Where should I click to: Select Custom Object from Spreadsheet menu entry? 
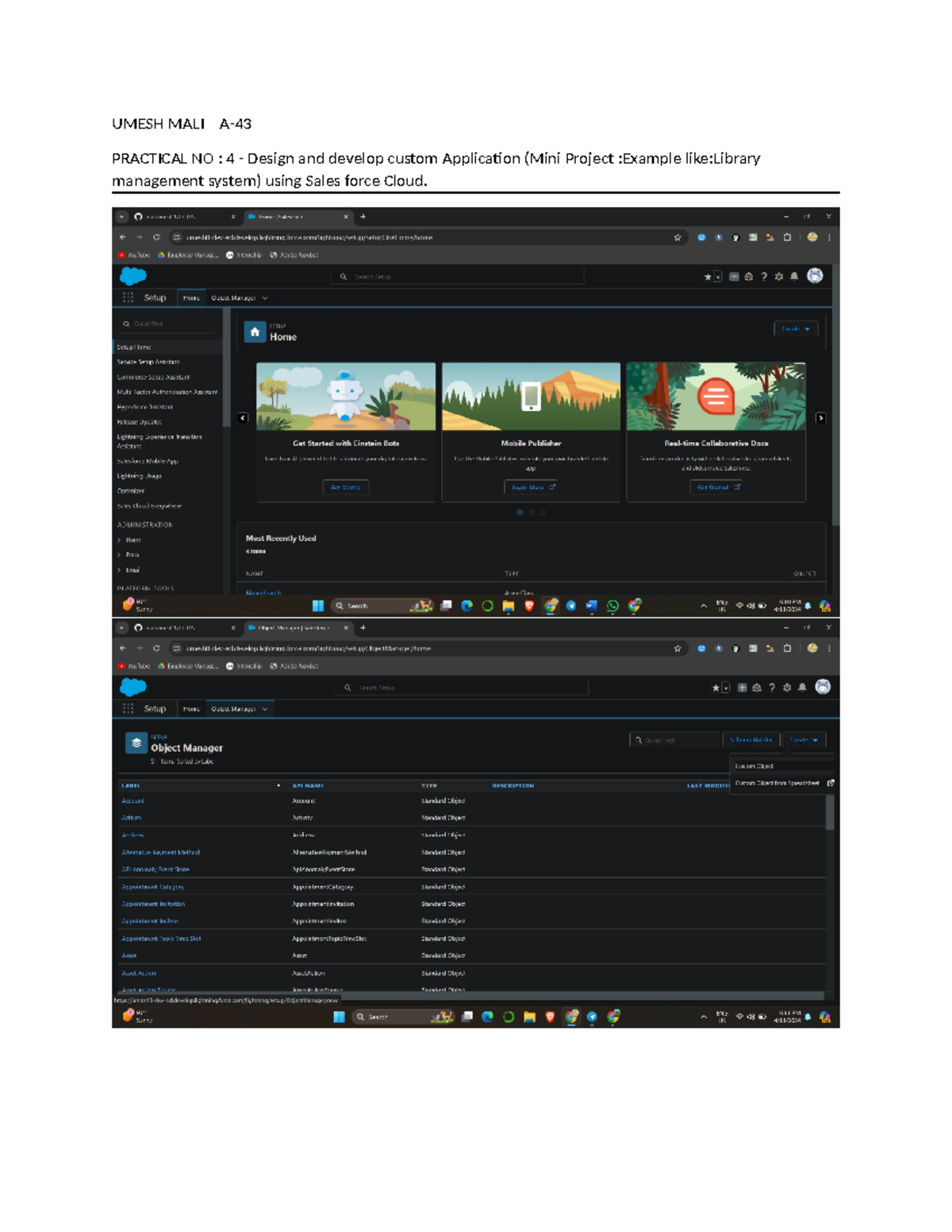(x=777, y=783)
